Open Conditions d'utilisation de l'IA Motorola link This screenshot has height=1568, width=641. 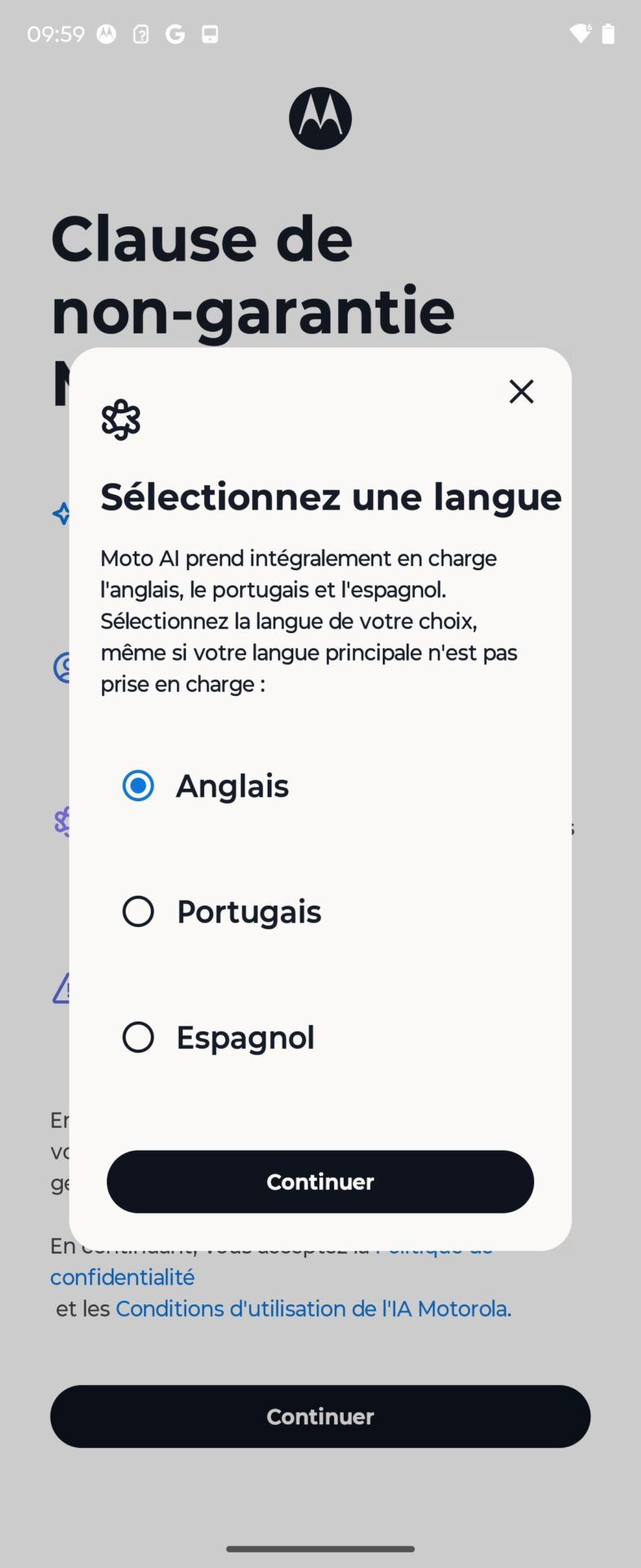coord(314,1308)
